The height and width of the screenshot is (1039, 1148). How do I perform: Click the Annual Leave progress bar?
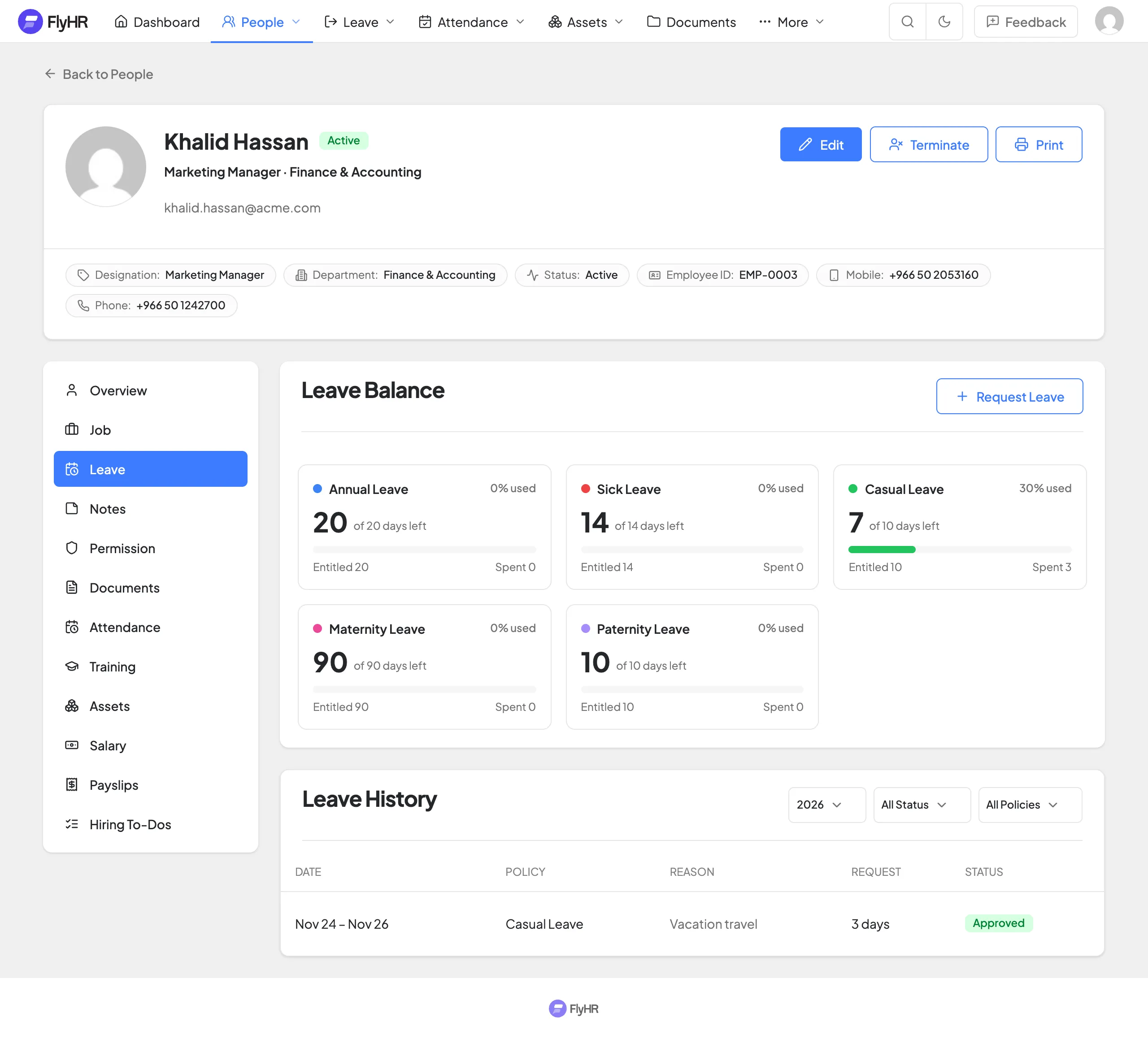tap(424, 550)
